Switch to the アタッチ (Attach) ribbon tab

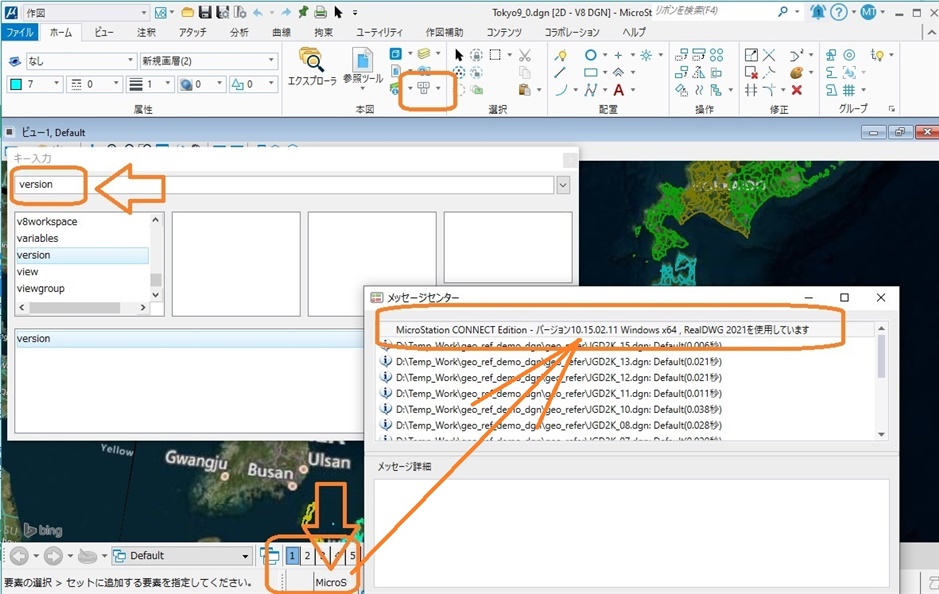(192, 32)
